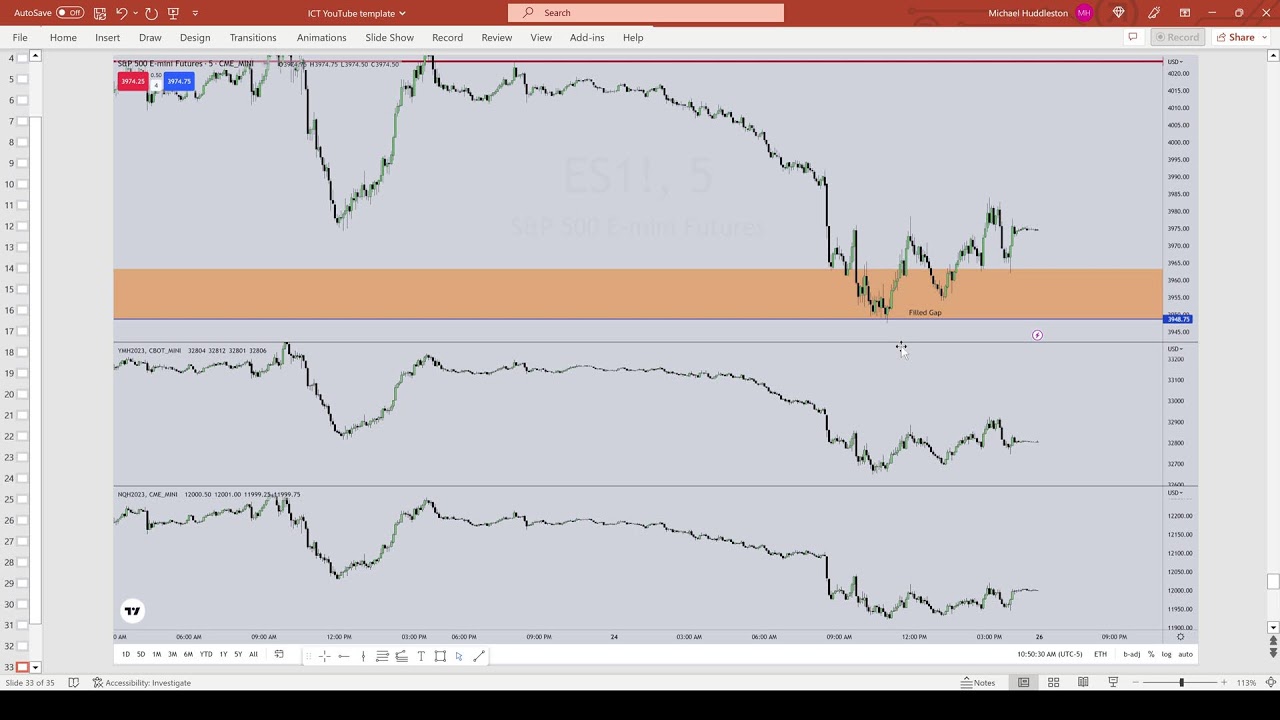Click the zoom slider handle
The width and height of the screenshot is (1280, 720).
coord(1181,683)
